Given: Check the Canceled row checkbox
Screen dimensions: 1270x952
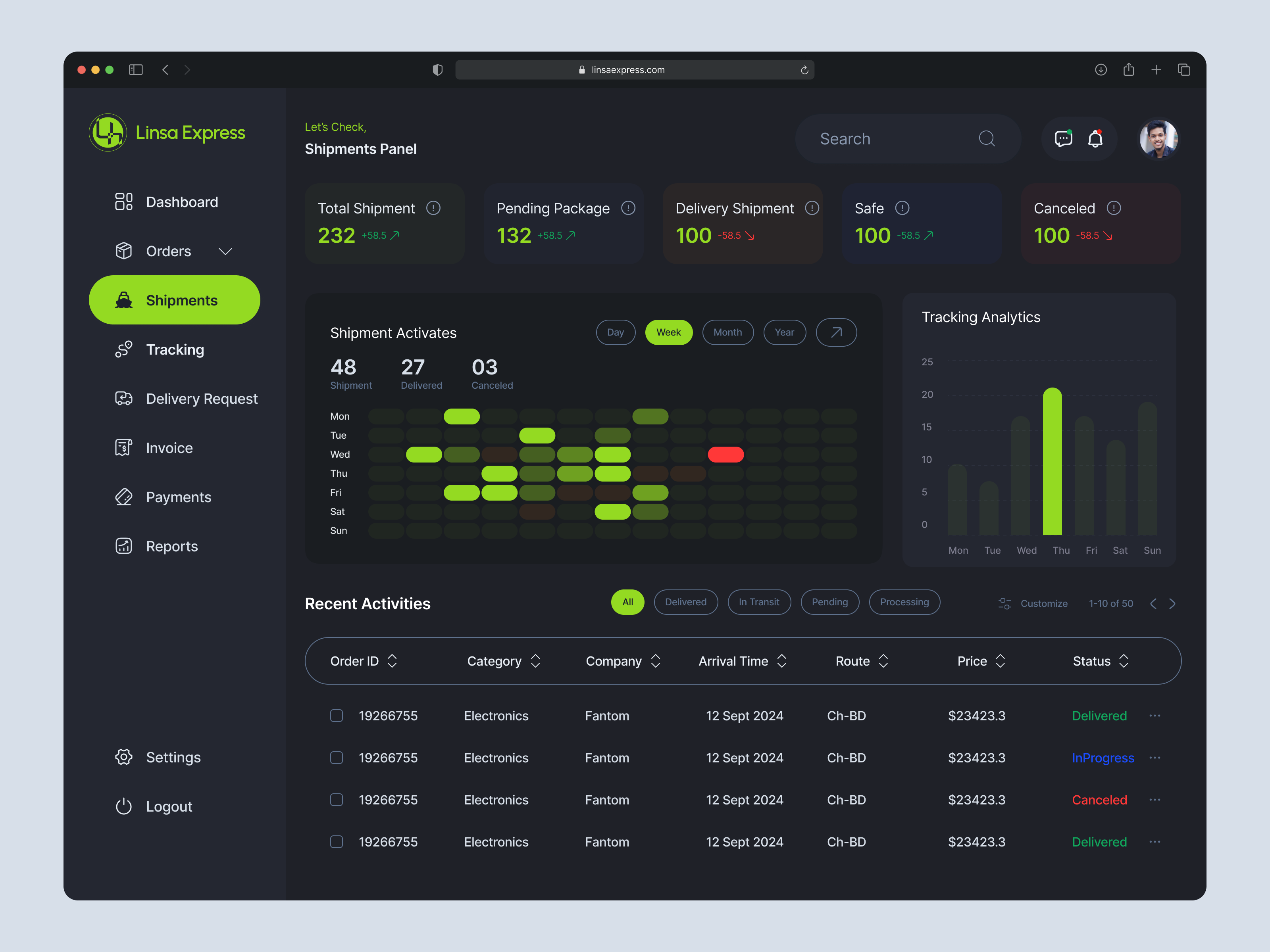Looking at the screenshot, I should (x=337, y=799).
